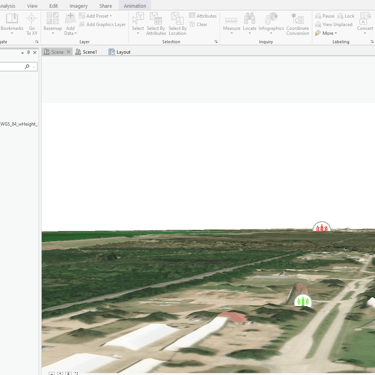Screen dimensions: 375x375
Task: Switch to the Layout view tab
Action: pos(119,52)
